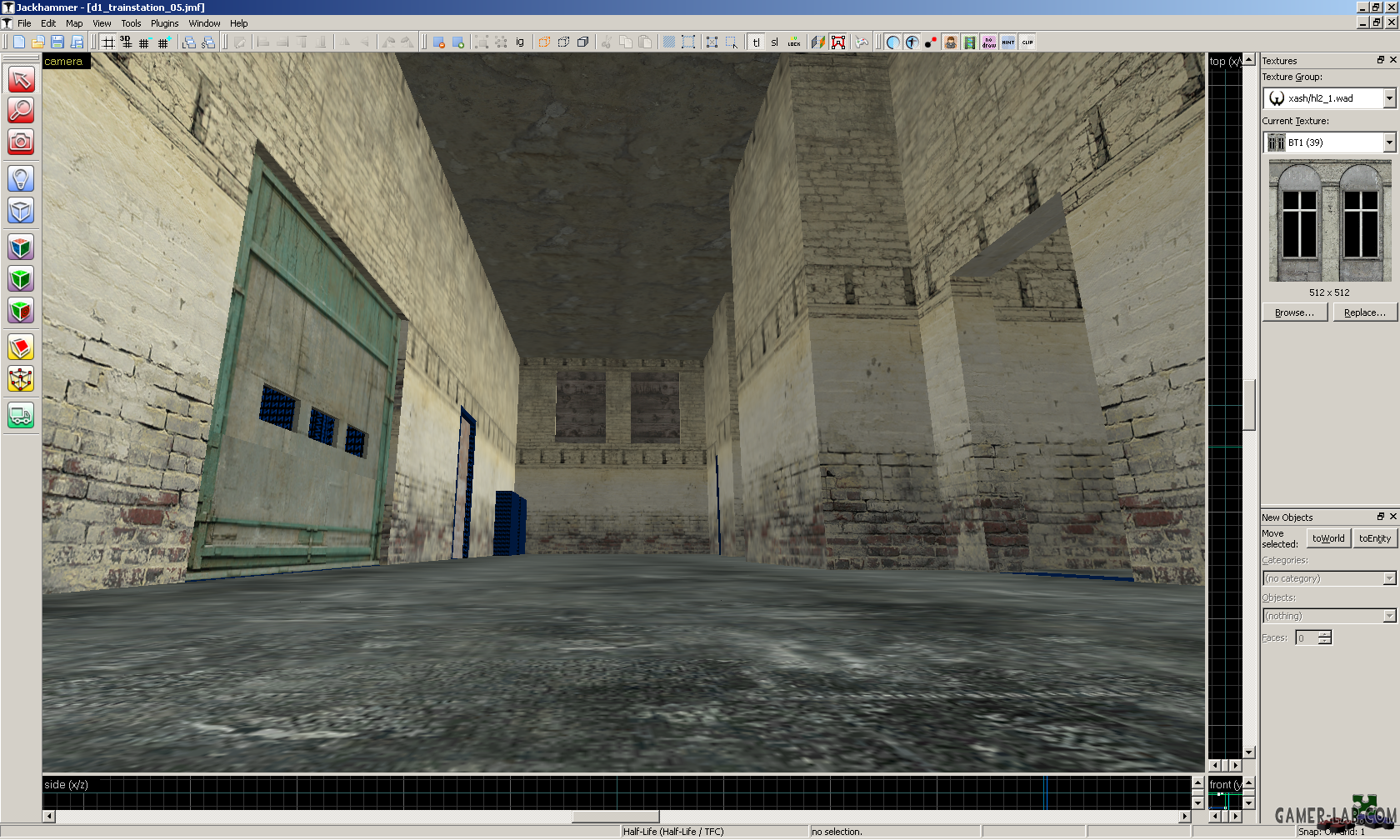This screenshot has height=840, width=1400.
Task: Activate the Clipping tool
Action: (21, 347)
